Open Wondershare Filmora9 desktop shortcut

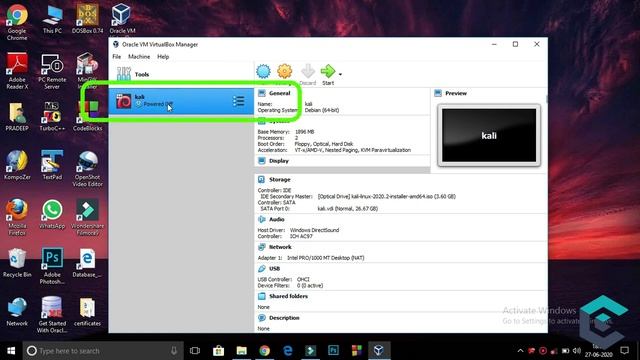coord(87,217)
